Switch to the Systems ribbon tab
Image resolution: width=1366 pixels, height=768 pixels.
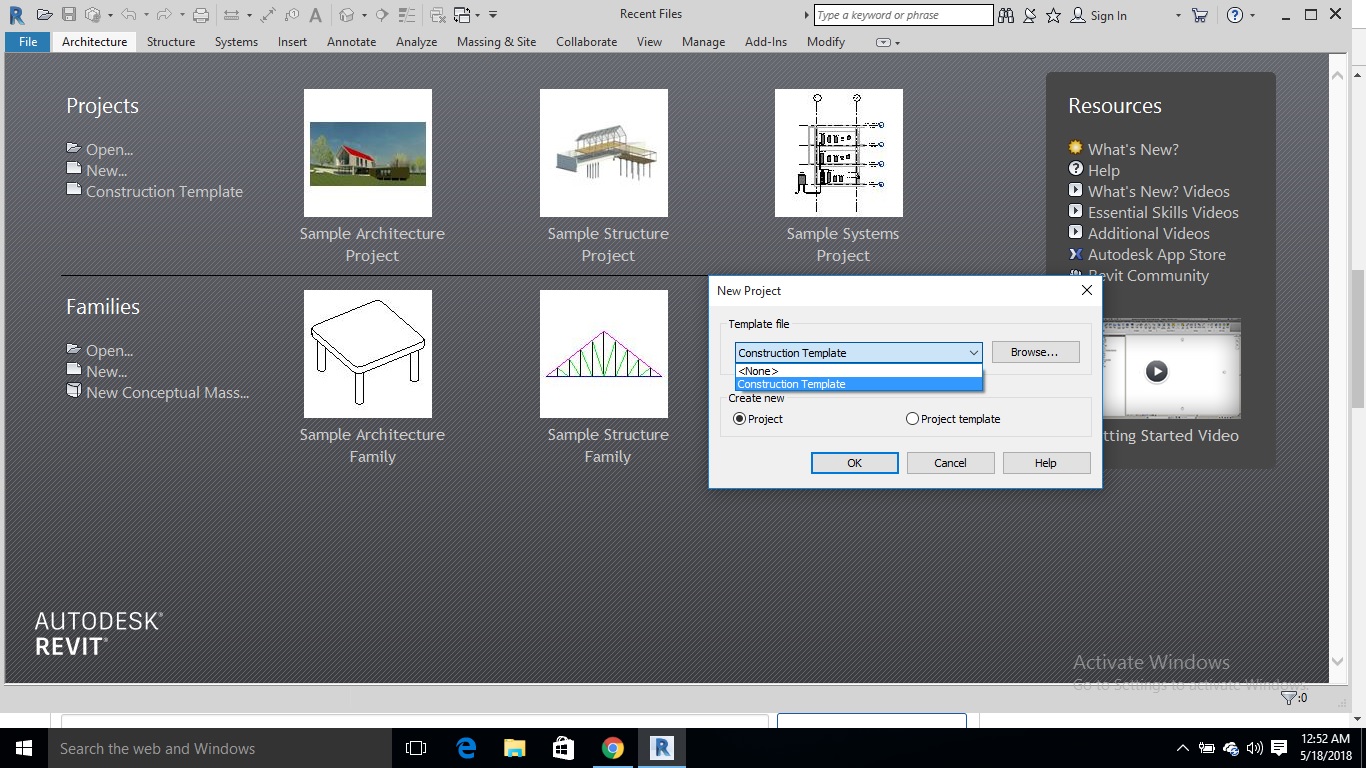tap(236, 42)
